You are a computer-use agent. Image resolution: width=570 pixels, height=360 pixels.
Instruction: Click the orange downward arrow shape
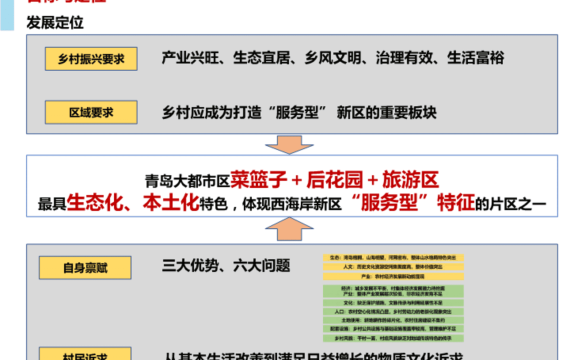289,145
